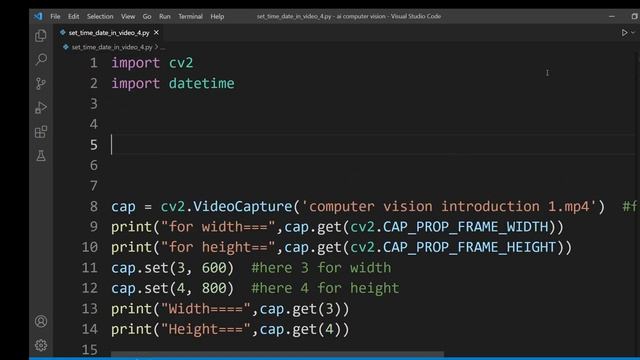Screen dimensions: 640x360
Task: Click 'CAP_PROP_FRAME_WIDTH' on line 9
Action: [x=465, y=227]
